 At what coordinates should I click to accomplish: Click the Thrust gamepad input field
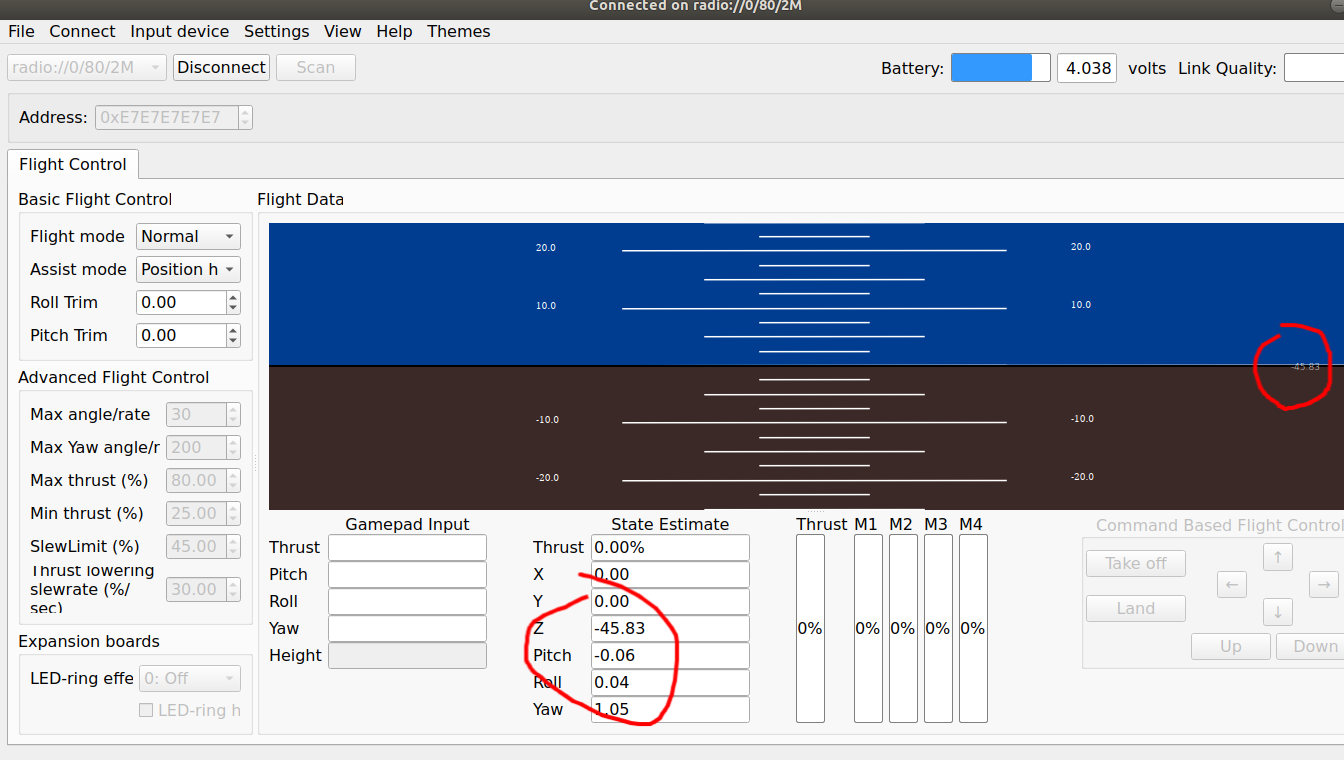pos(407,547)
